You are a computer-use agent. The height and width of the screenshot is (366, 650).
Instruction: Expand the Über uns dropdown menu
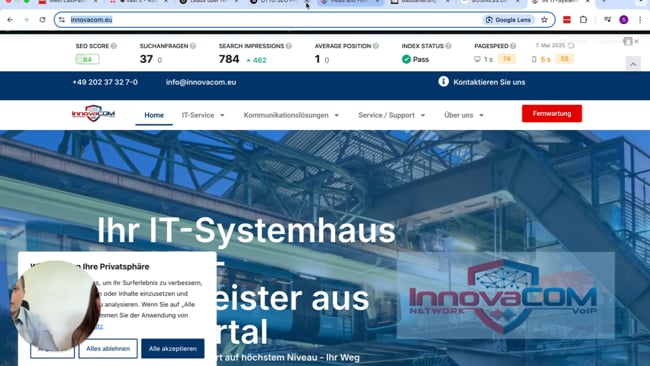pos(464,115)
